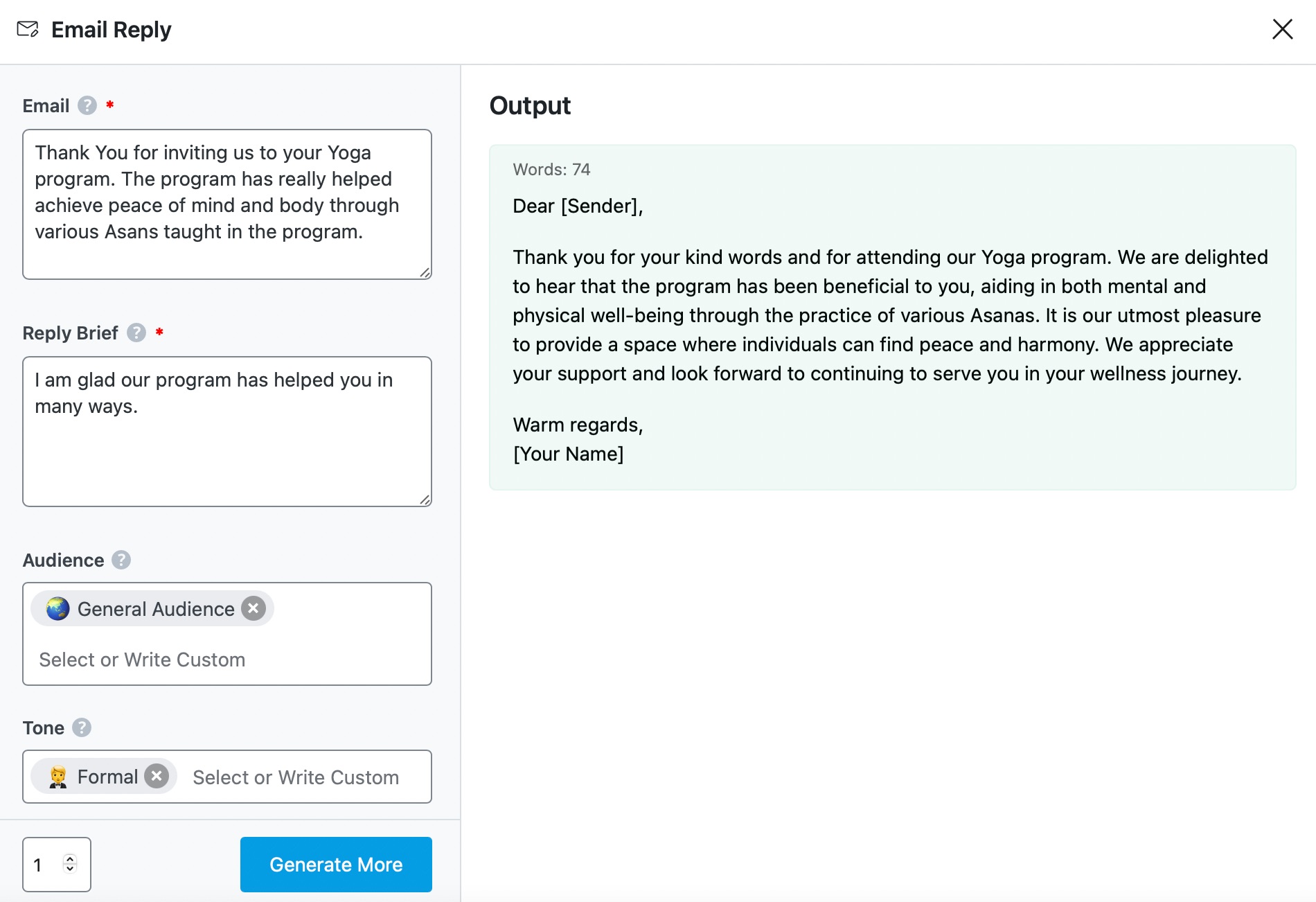
Task: Click the generated email output card
Action: click(x=892, y=317)
